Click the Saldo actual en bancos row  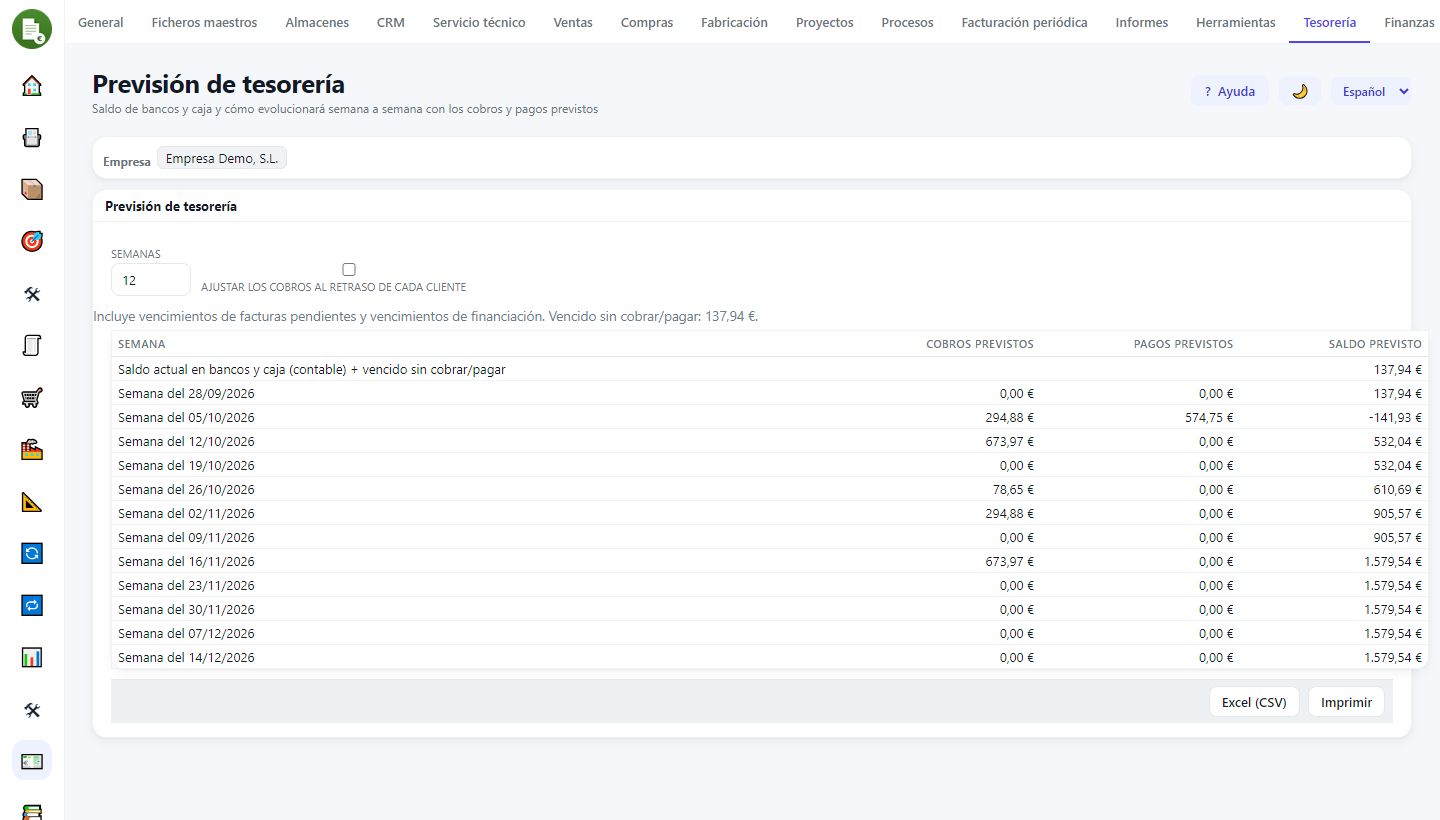coord(770,369)
